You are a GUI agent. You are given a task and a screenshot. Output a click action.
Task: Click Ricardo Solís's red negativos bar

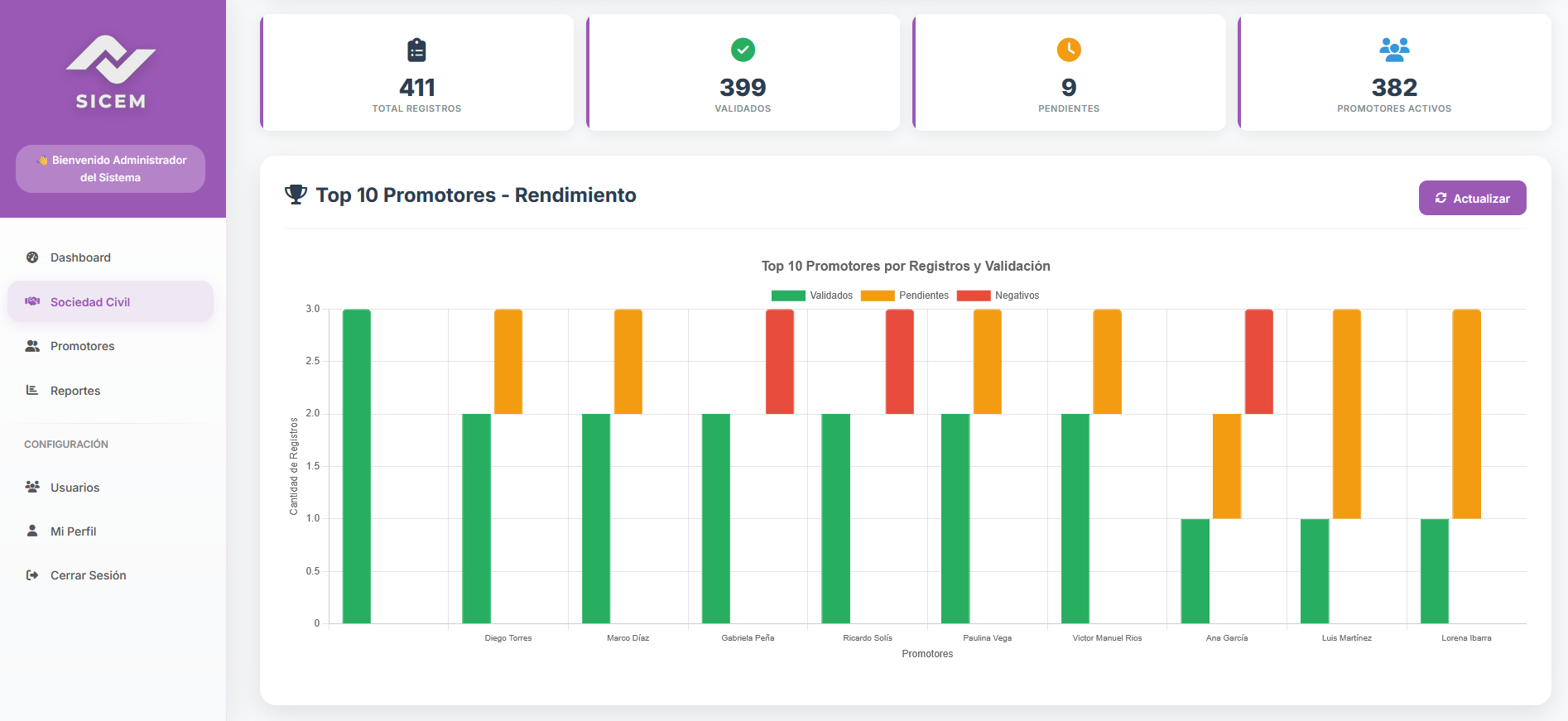[900, 362]
